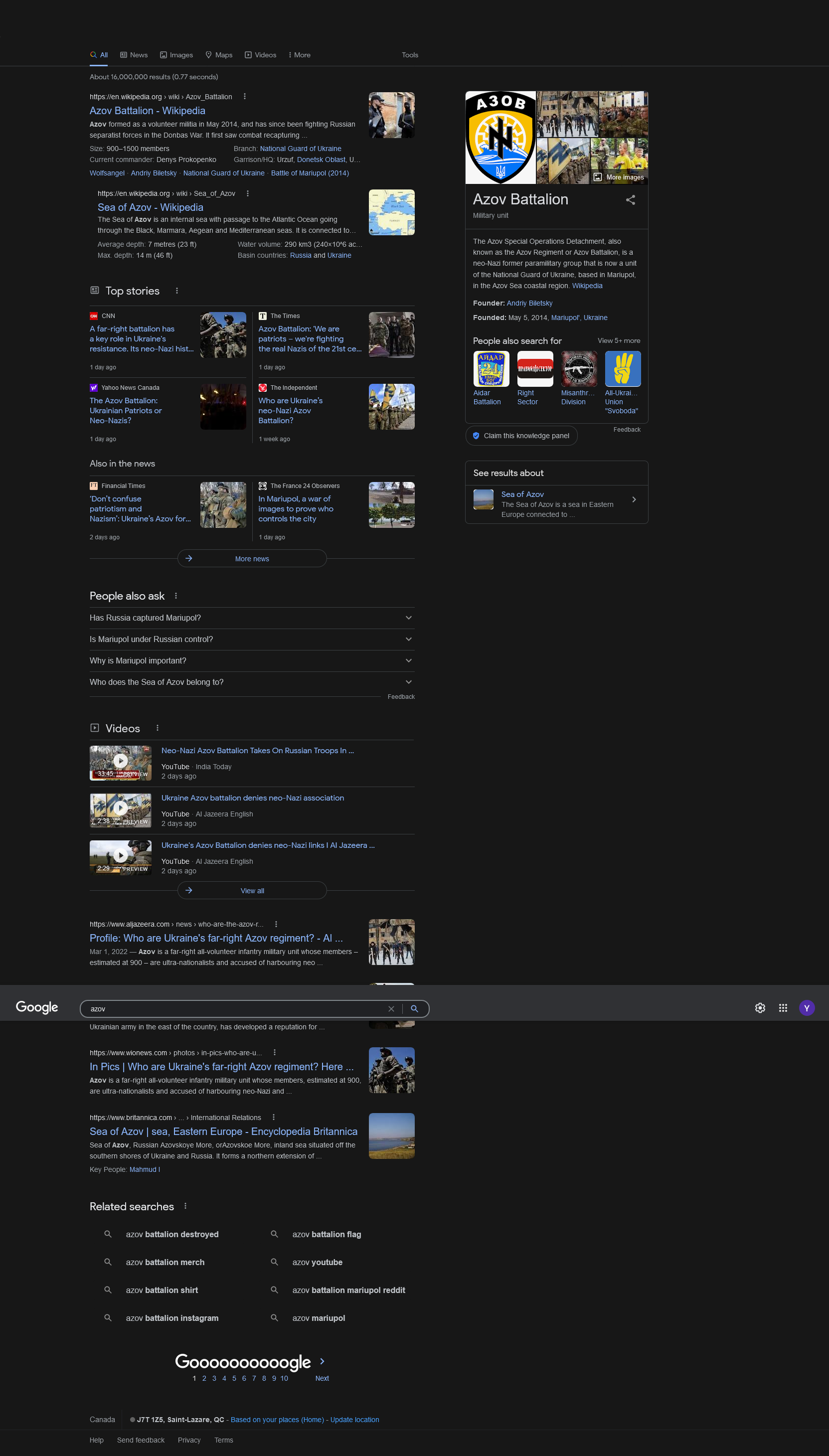
Task: Open the Privacy footer link
Action: pos(189,1440)
